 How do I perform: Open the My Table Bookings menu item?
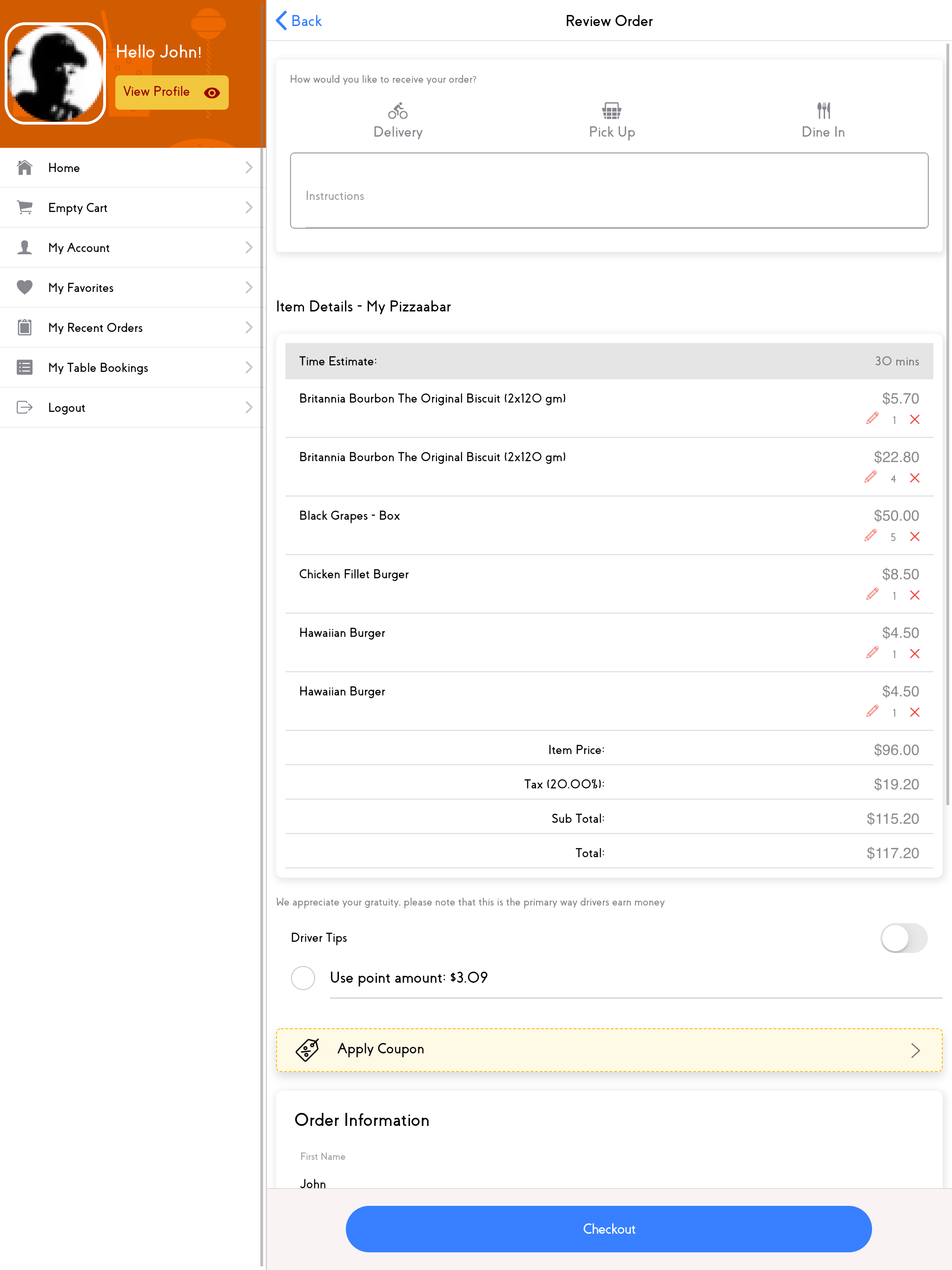[x=132, y=367]
